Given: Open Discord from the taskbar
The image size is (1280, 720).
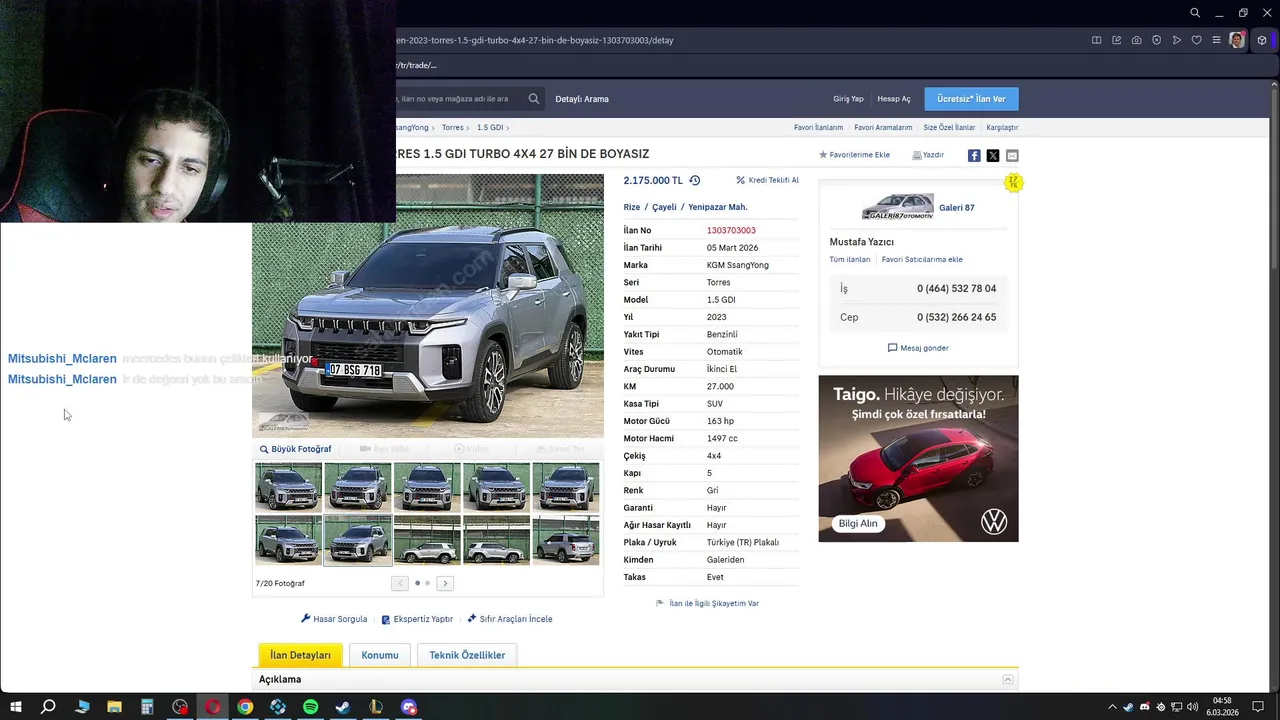Looking at the screenshot, I should point(409,707).
